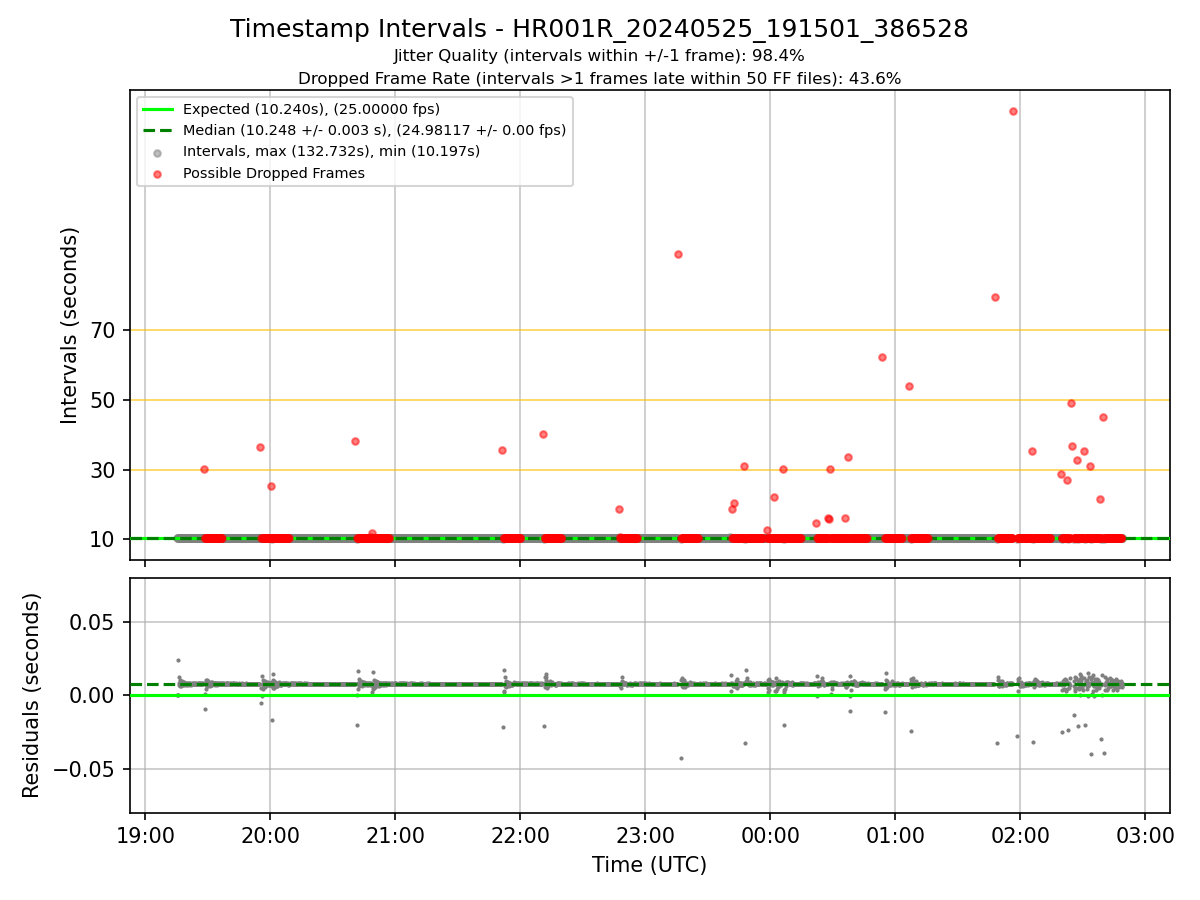
Task: Click the Time (UTC) x-axis label
Action: click(649, 865)
